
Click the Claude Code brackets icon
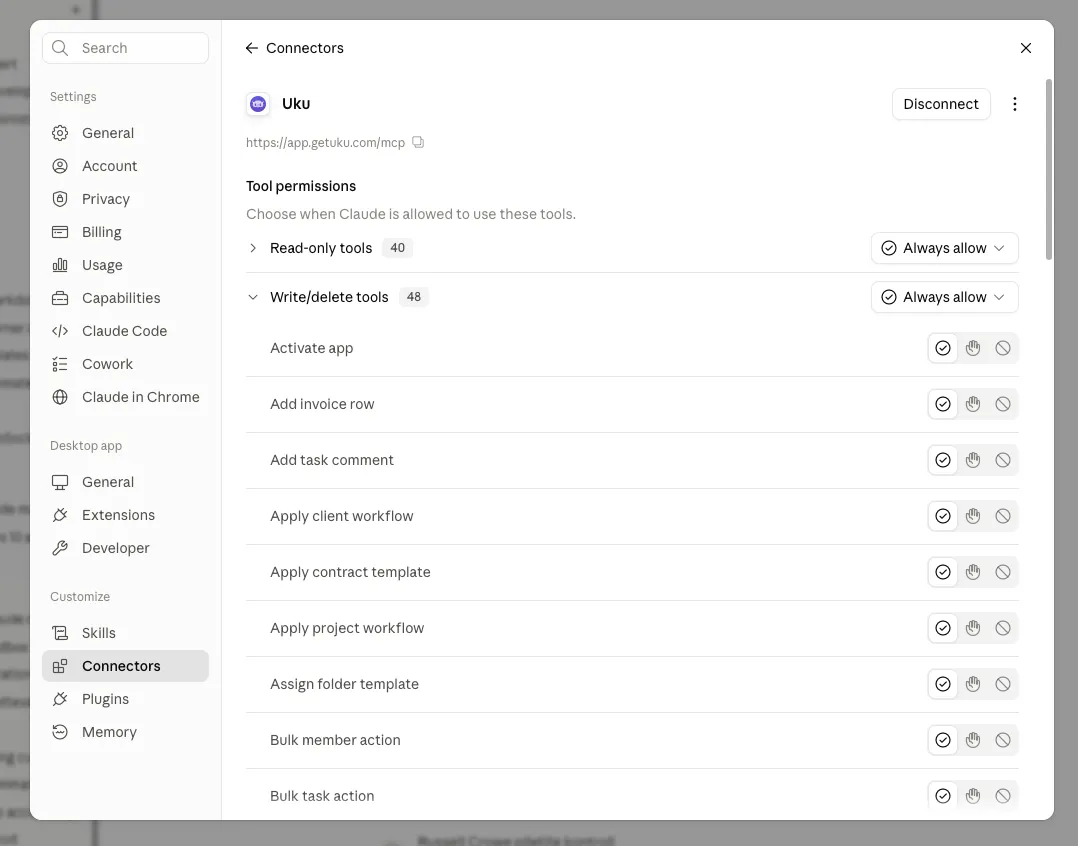pos(60,331)
